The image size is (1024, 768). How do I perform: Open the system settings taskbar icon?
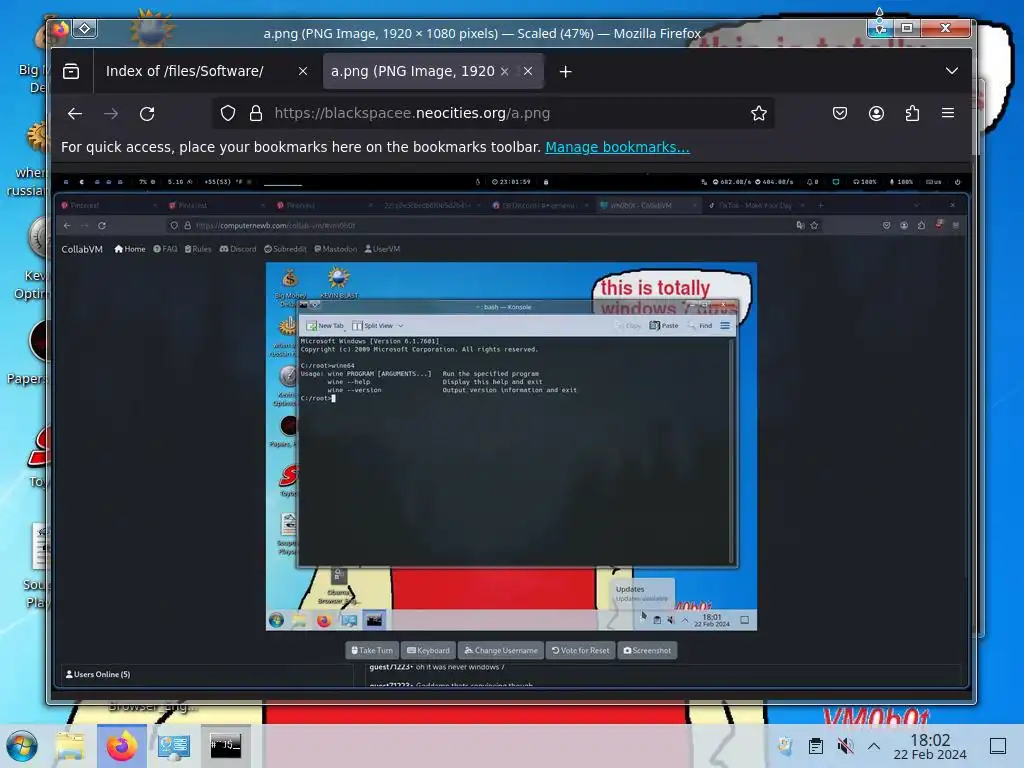(174, 746)
